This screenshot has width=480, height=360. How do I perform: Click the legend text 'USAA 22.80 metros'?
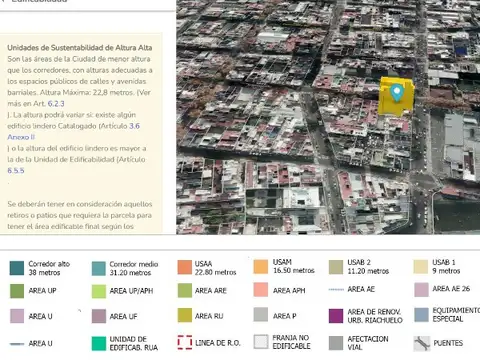tap(215, 268)
